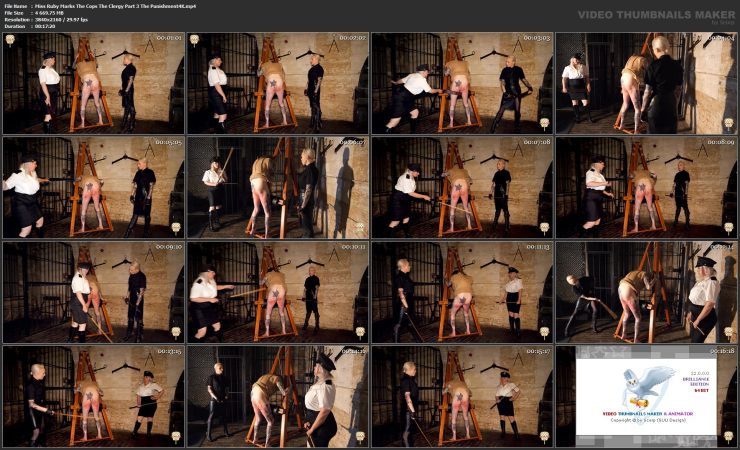This screenshot has height=450, width=740.
Task: Click the watermark icon on the 00:11:13 thumbnail
Action: [544, 332]
